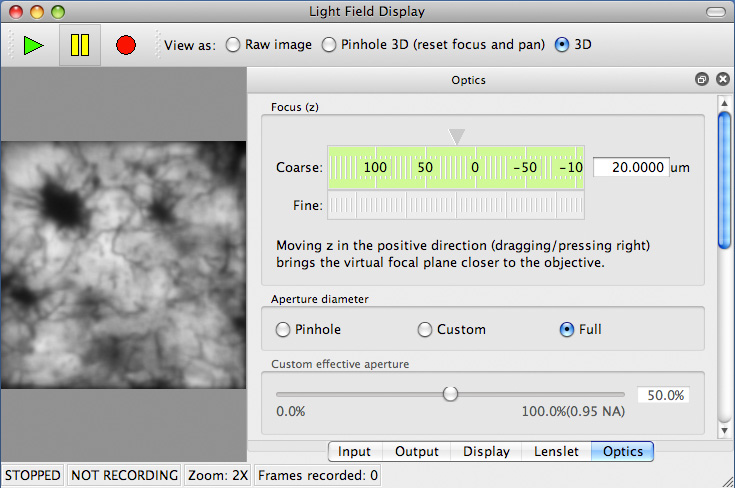Go to the Display tab
Screen dimensions: 735x488
486,452
